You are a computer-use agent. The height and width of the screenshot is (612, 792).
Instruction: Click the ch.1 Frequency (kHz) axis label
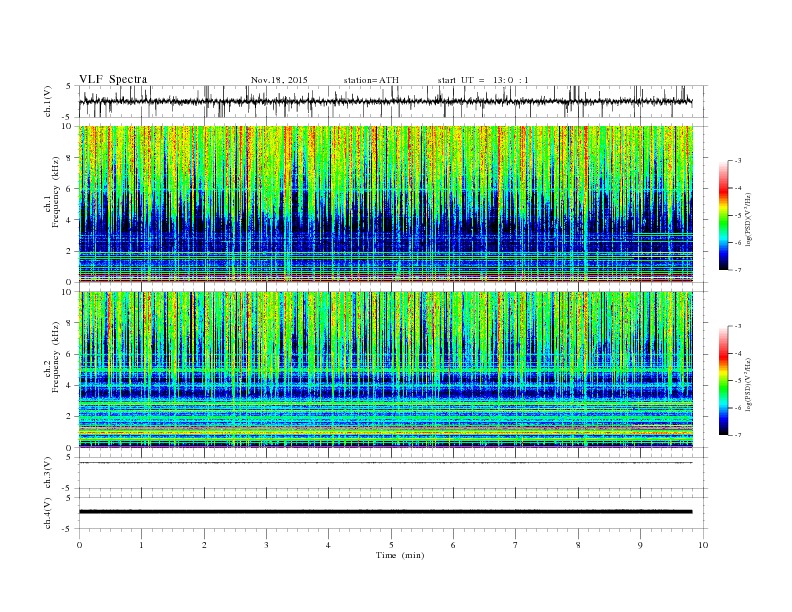point(52,192)
